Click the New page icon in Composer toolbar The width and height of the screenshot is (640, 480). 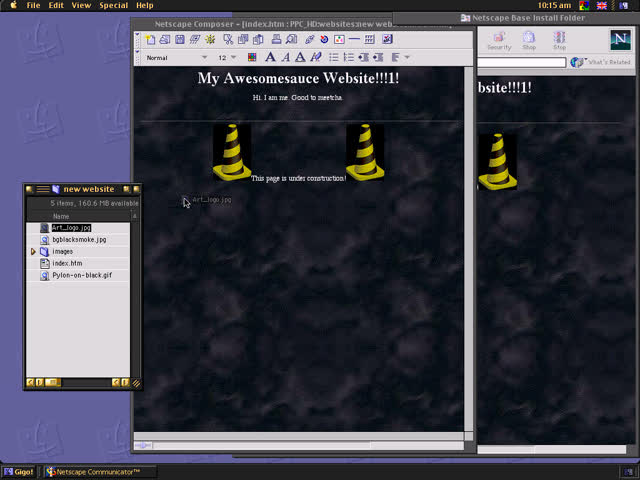tap(150, 39)
